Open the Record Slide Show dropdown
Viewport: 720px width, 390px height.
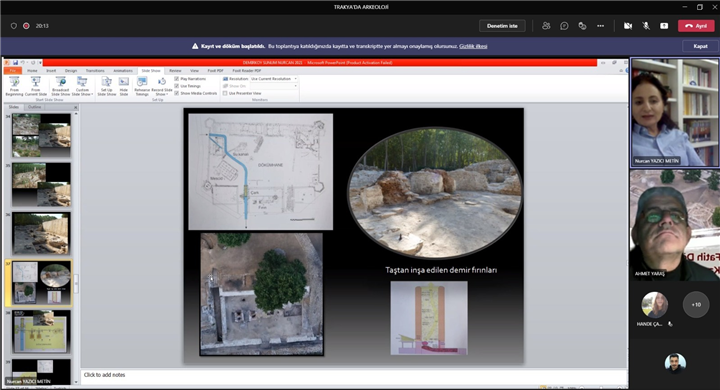162,86
